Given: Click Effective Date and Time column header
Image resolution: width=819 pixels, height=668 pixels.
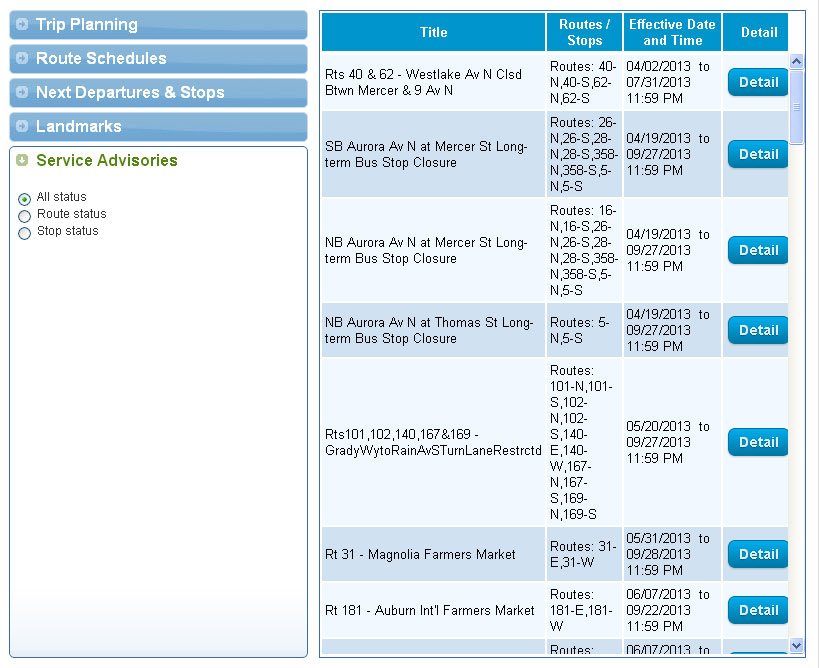Looking at the screenshot, I should [672, 32].
